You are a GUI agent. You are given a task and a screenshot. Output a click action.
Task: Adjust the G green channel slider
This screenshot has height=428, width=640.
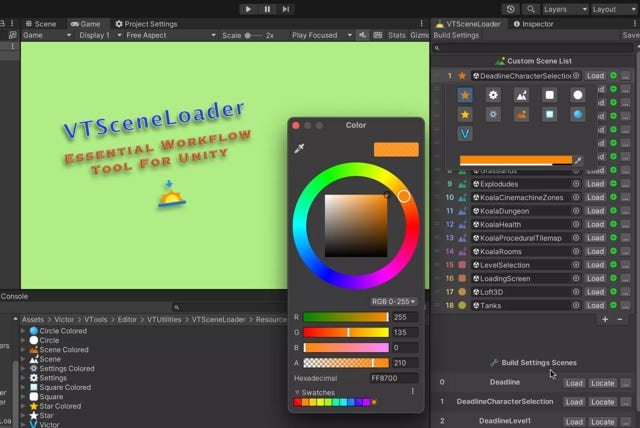346,332
